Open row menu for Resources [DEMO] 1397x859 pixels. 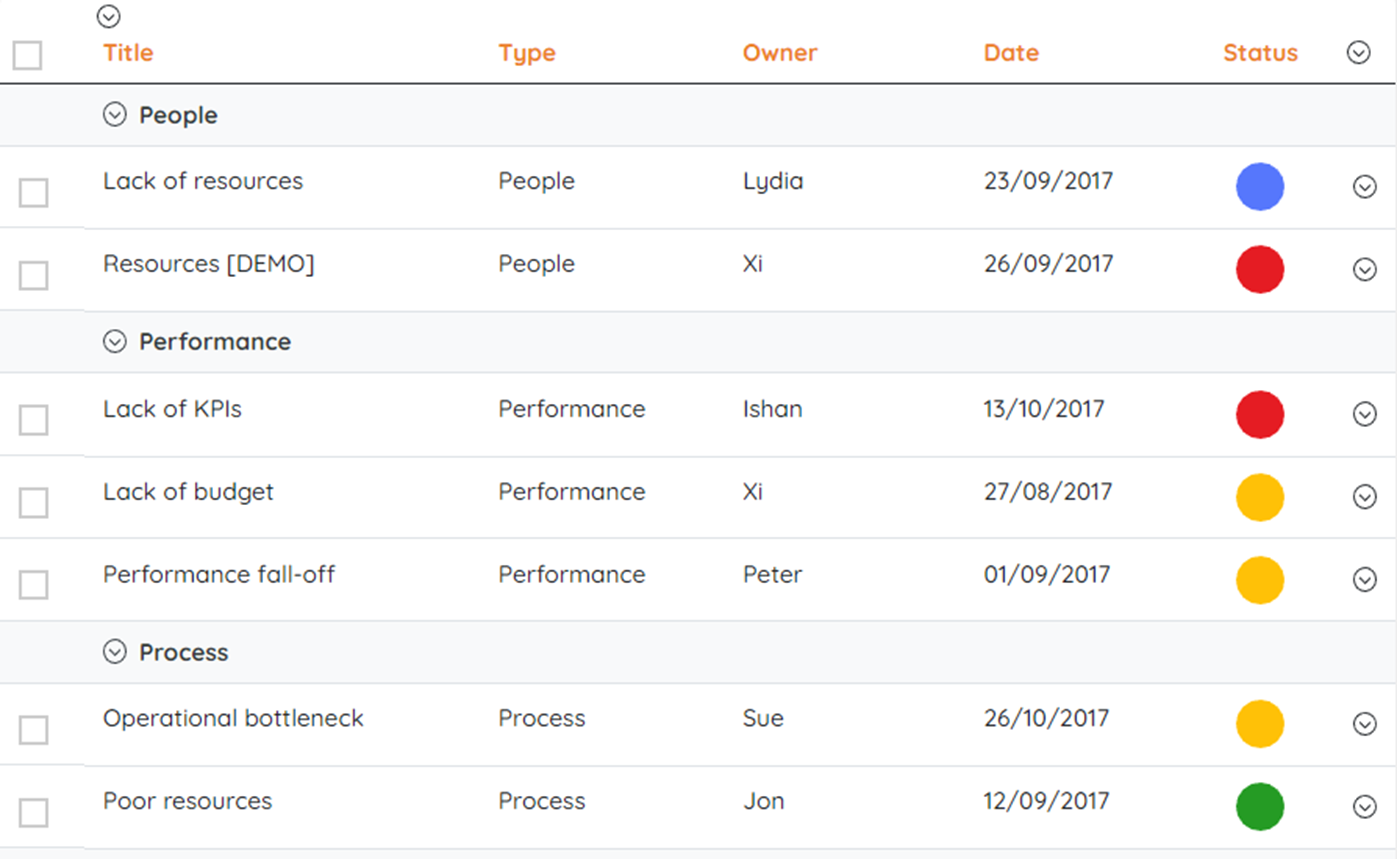[1364, 270]
